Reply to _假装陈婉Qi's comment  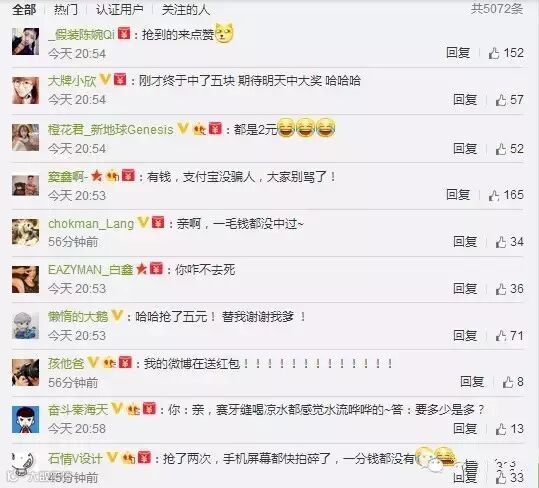click(x=458, y=53)
